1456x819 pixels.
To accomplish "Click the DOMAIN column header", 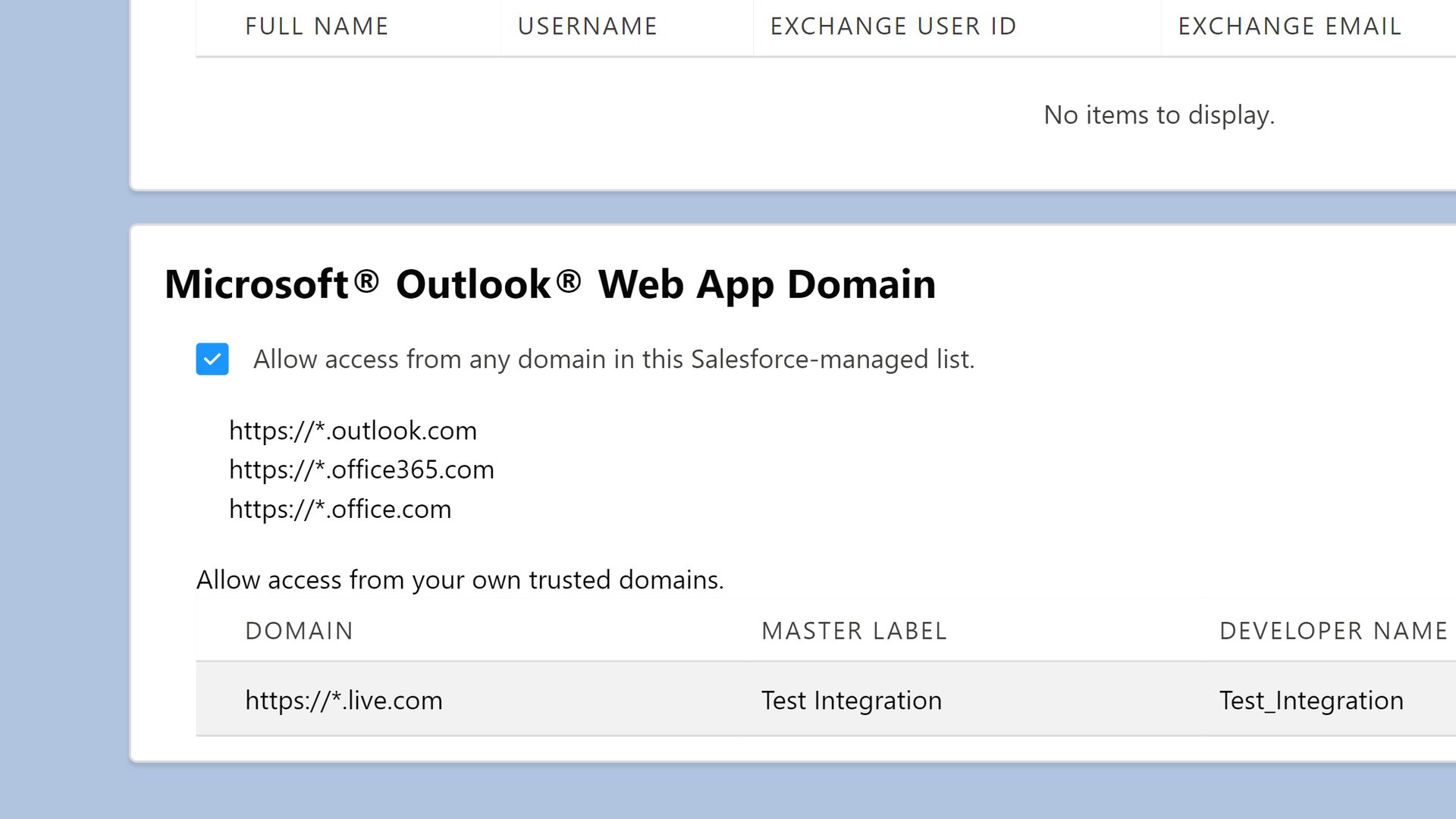I will pos(300,631).
